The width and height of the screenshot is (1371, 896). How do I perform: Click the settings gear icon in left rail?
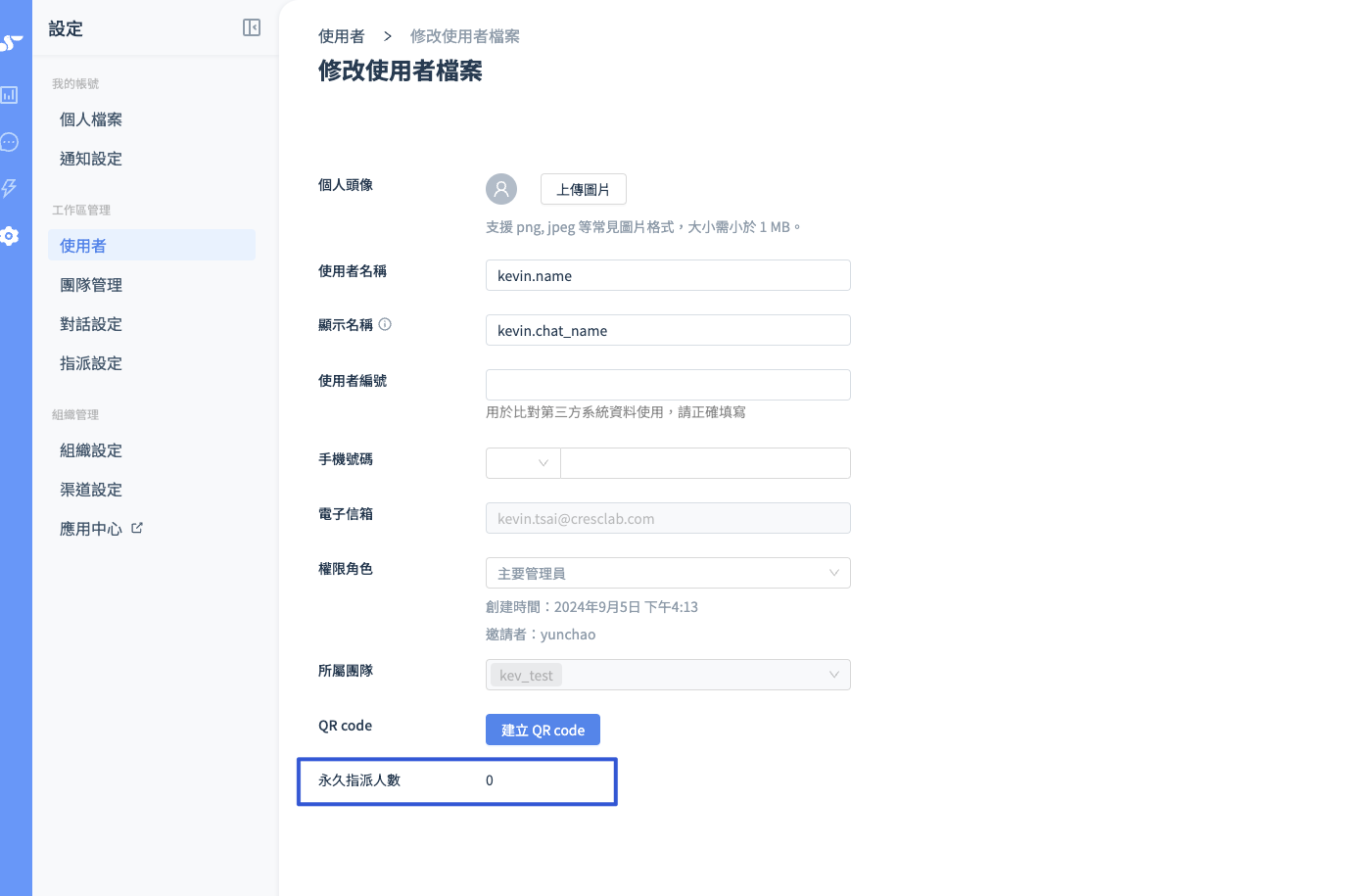pyautogui.click(x=9, y=236)
